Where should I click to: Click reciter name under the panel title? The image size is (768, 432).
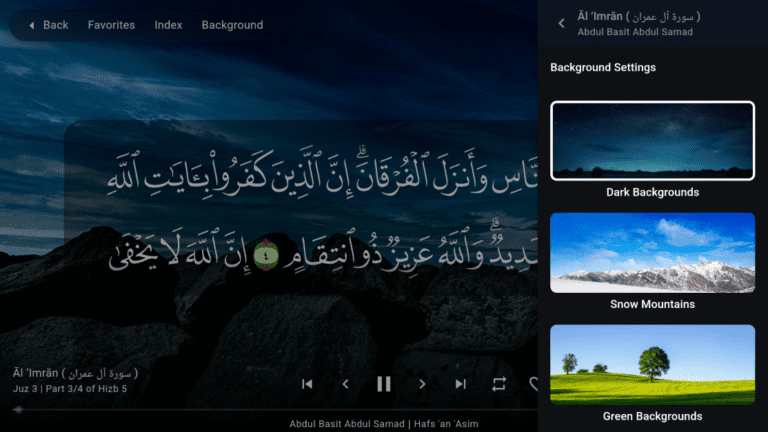635,32
